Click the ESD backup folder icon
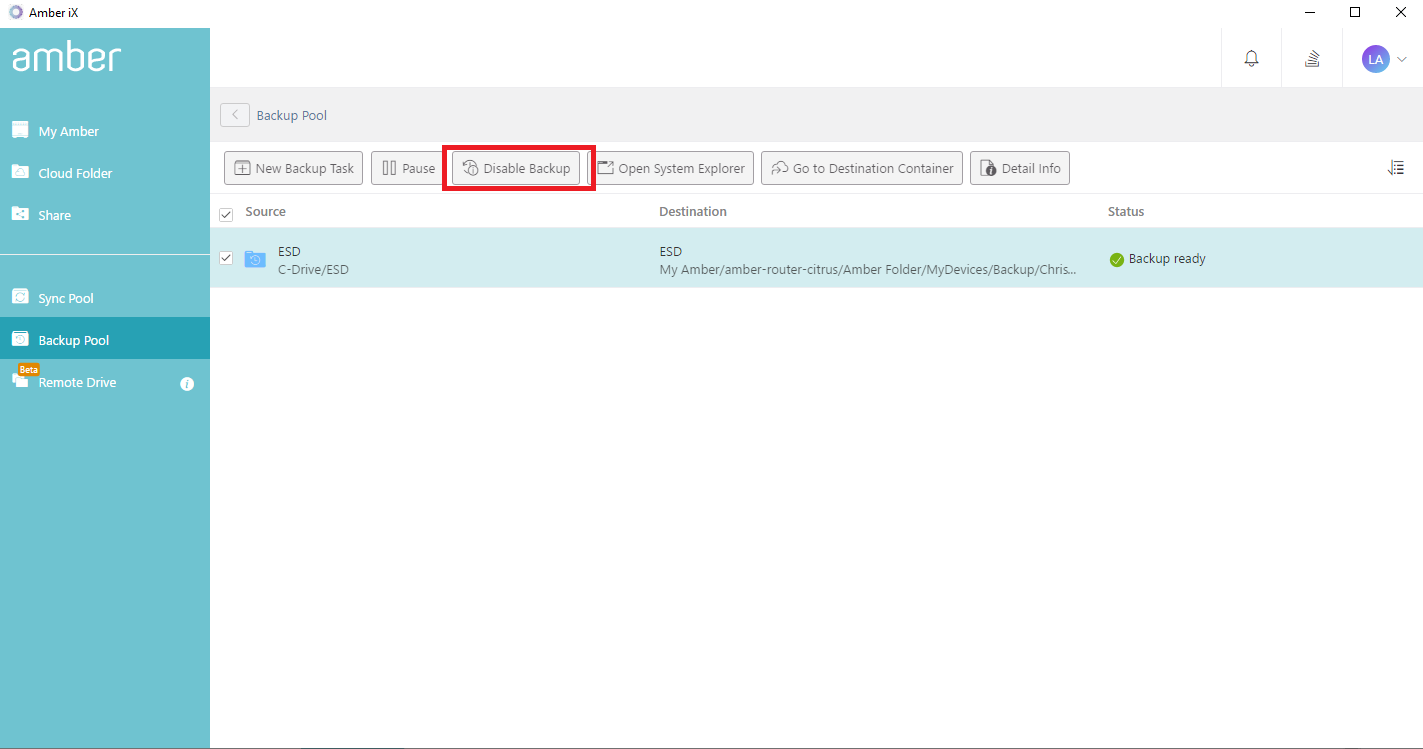Image resolution: width=1423 pixels, height=749 pixels. pyautogui.click(x=255, y=259)
